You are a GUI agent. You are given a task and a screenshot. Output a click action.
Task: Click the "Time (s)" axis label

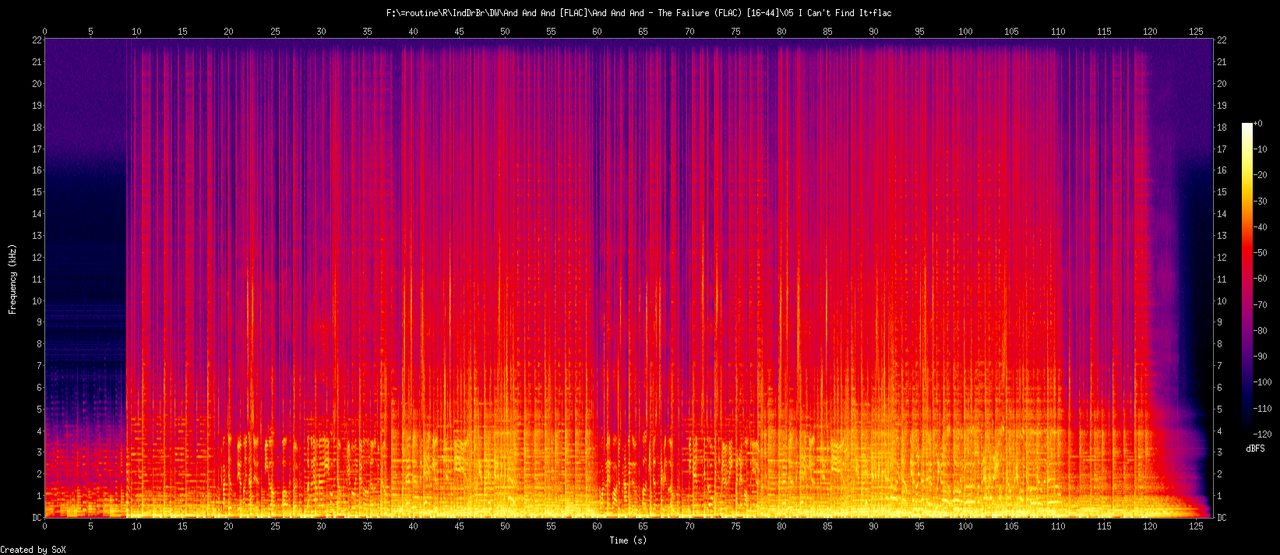click(x=629, y=540)
